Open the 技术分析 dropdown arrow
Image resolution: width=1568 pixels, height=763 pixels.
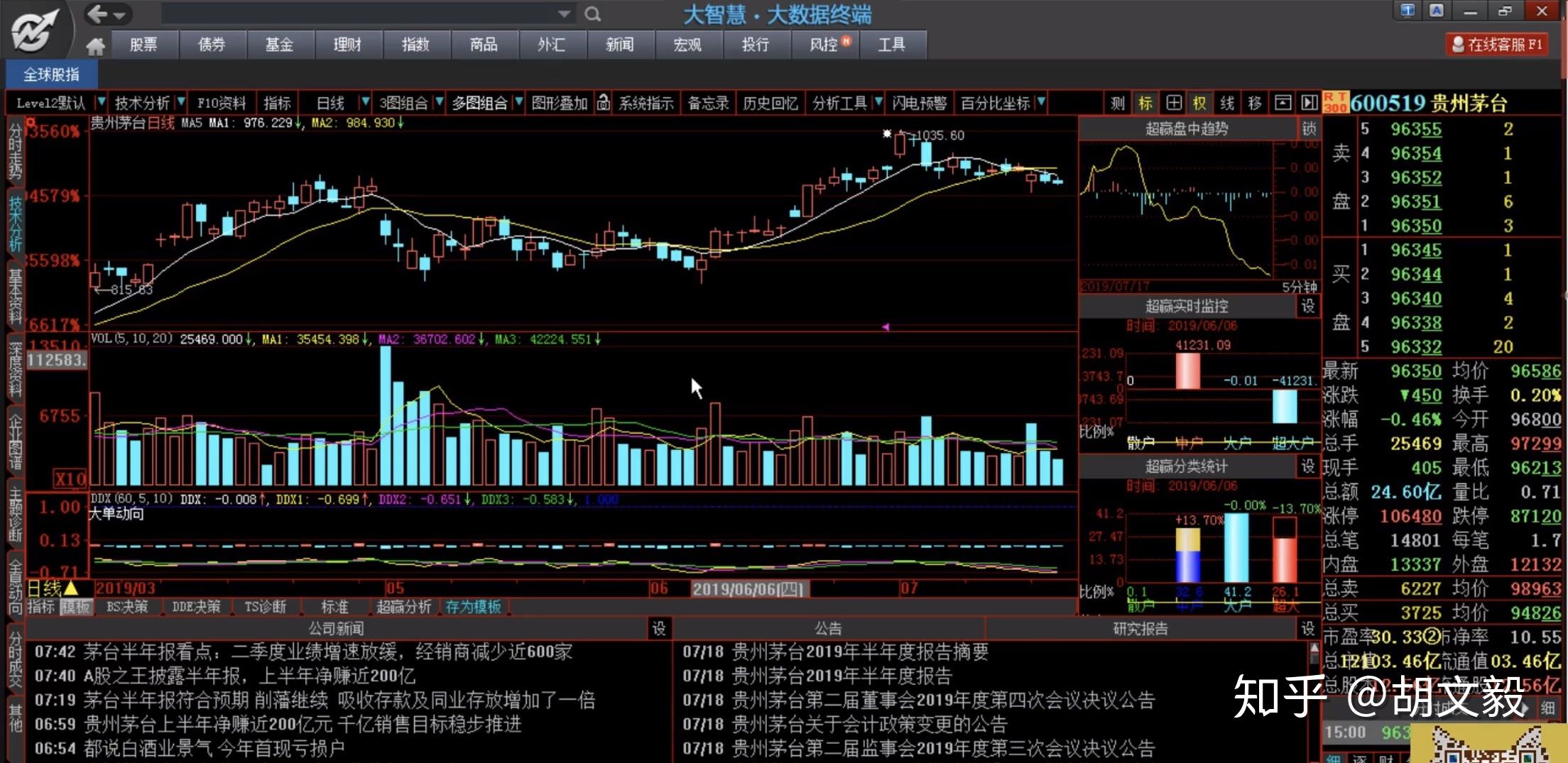pos(181,103)
